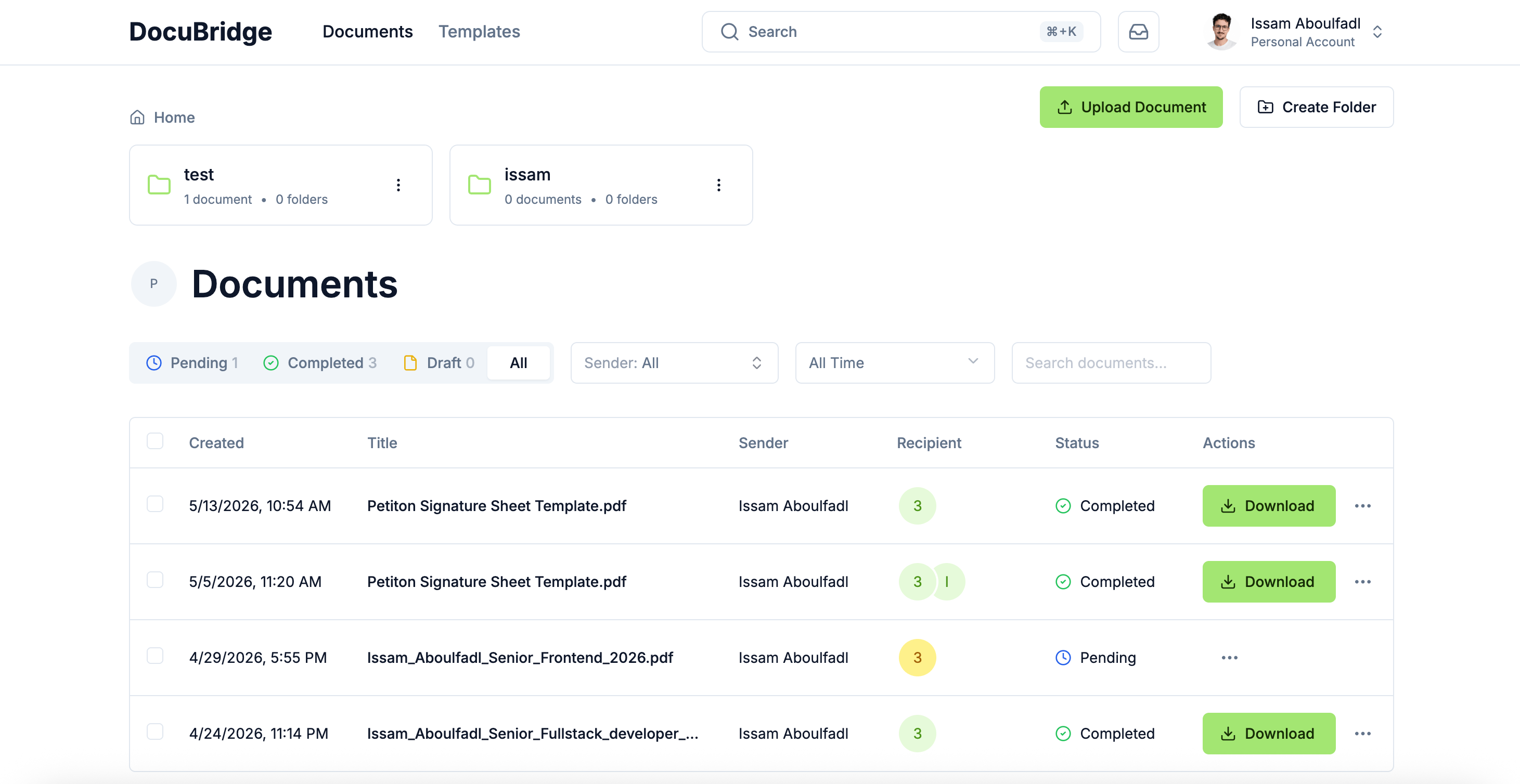Click completed status icon in 5/13/2026 row
Image resolution: width=1520 pixels, height=784 pixels.
1063,505
